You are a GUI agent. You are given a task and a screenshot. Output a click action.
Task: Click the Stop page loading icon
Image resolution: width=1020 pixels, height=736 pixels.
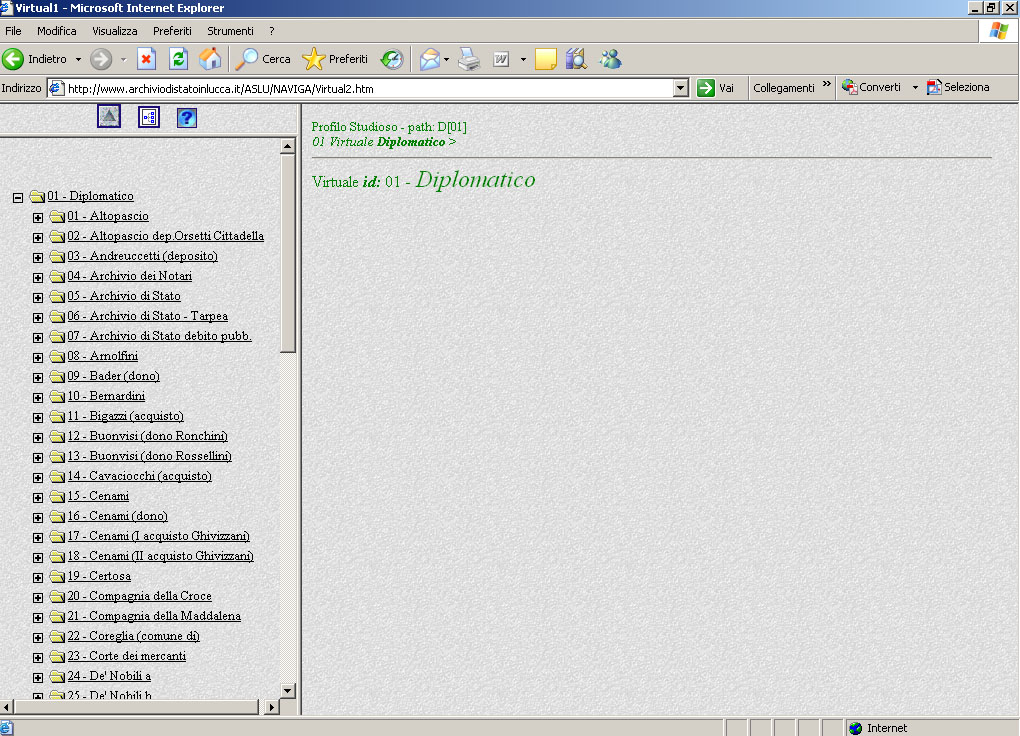coord(146,59)
